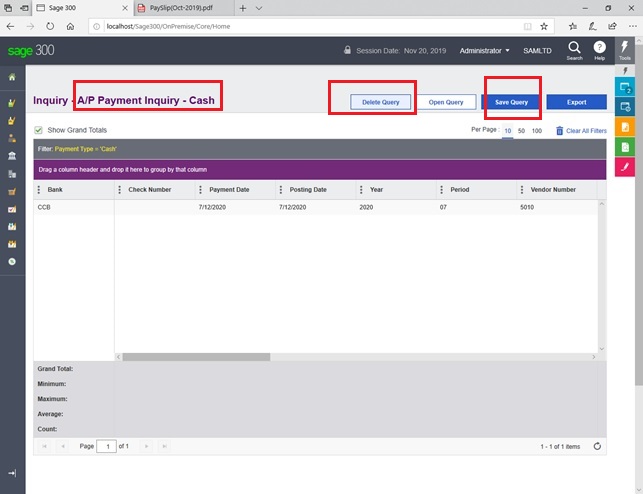Show the browser tab list chevron
This screenshot has width=643, height=494.
coord(259,8)
